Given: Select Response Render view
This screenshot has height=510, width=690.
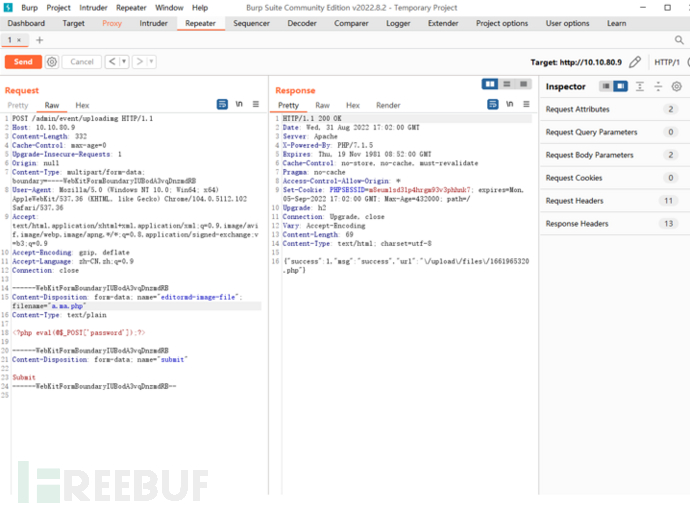Looking at the screenshot, I should [388, 105].
